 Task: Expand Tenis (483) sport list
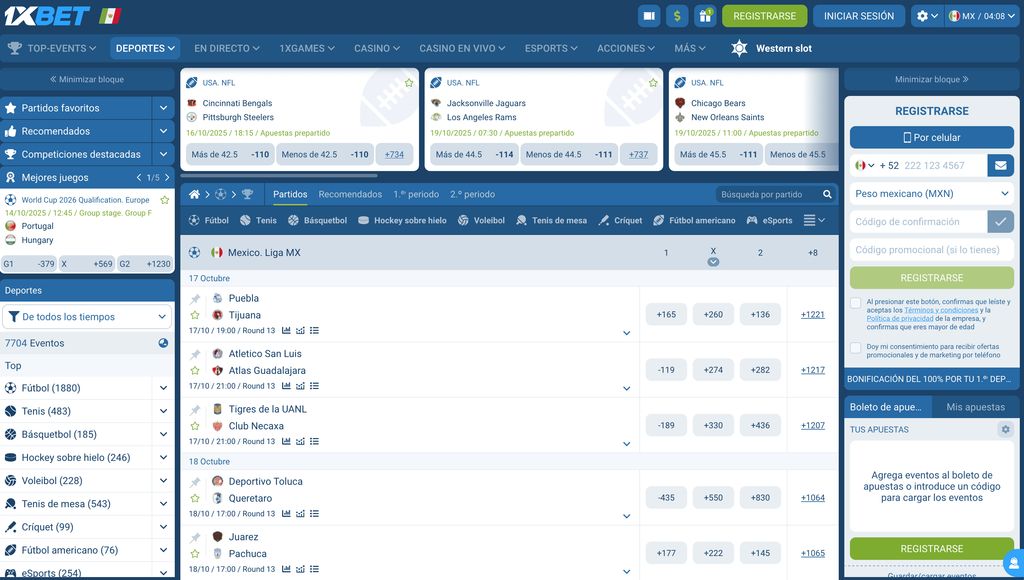pyautogui.click(x=163, y=411)
